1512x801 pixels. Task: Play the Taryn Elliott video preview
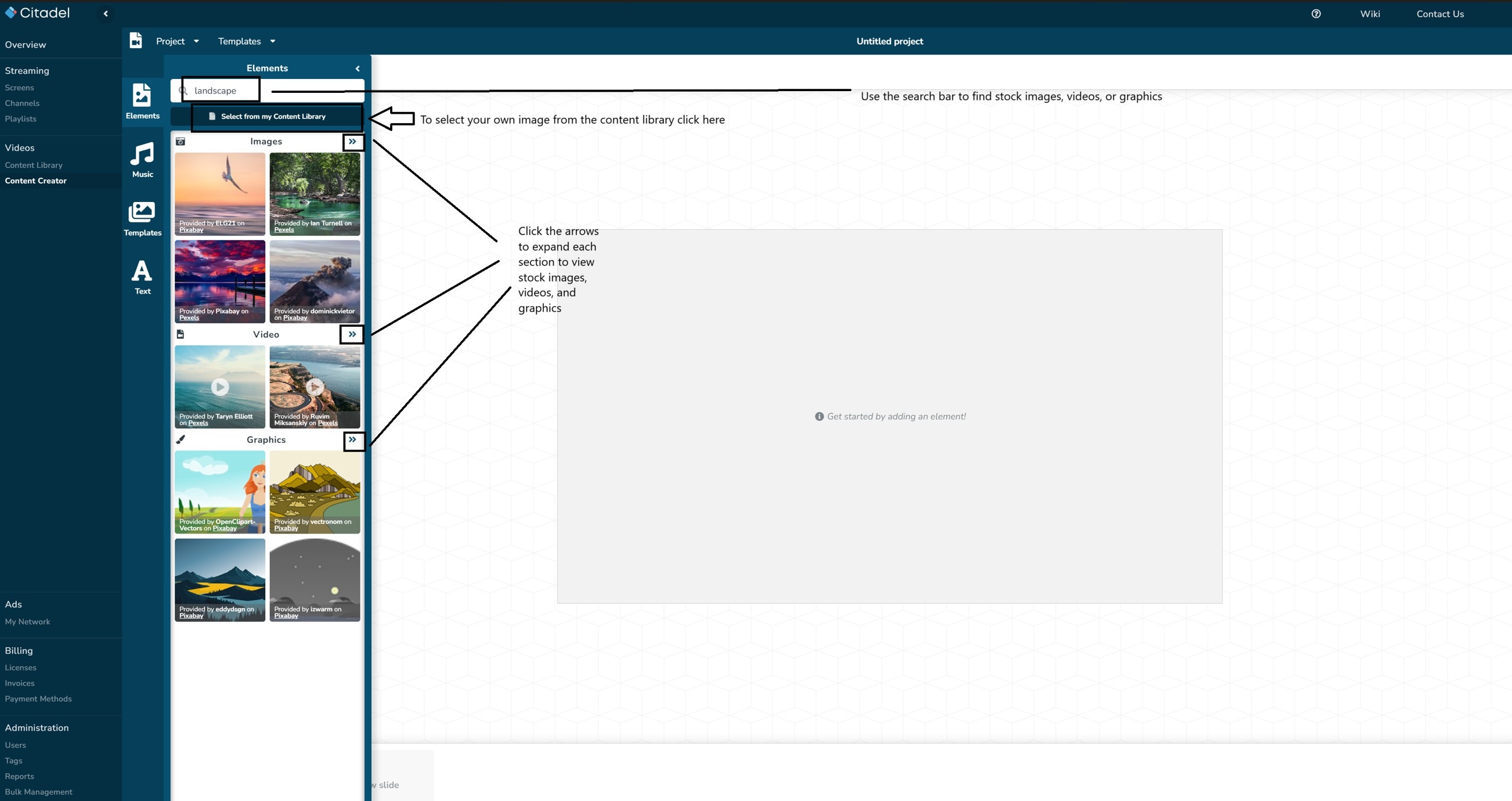point(220,387)
